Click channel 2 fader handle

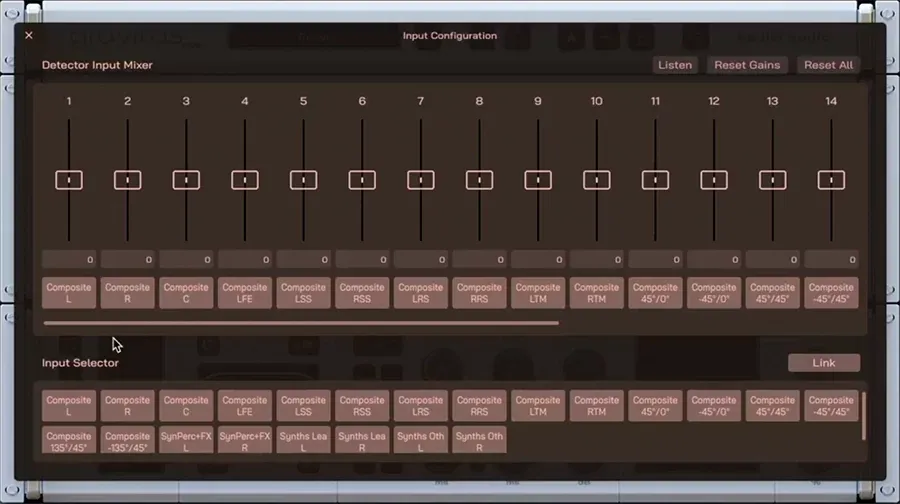(127, 180)
